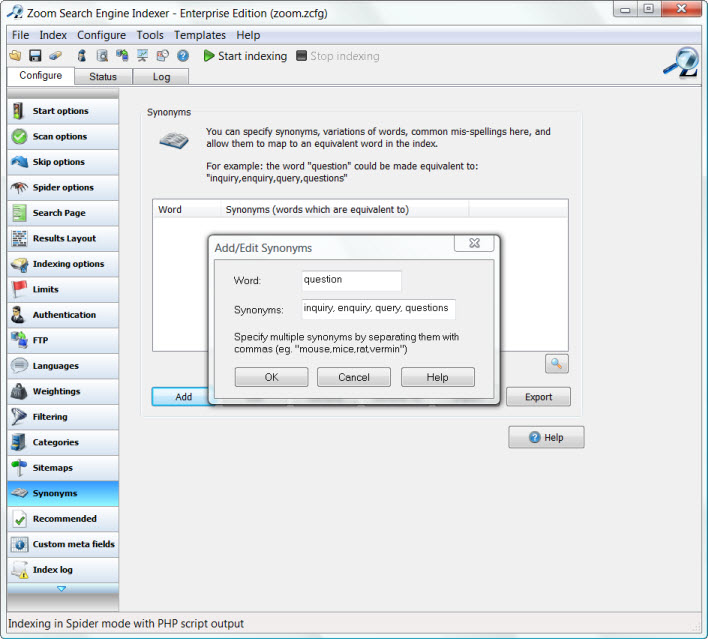Close the Add/Edit Synonyms dialog
The width and height of the screenshot is (708, 639).
coord(474,243)
